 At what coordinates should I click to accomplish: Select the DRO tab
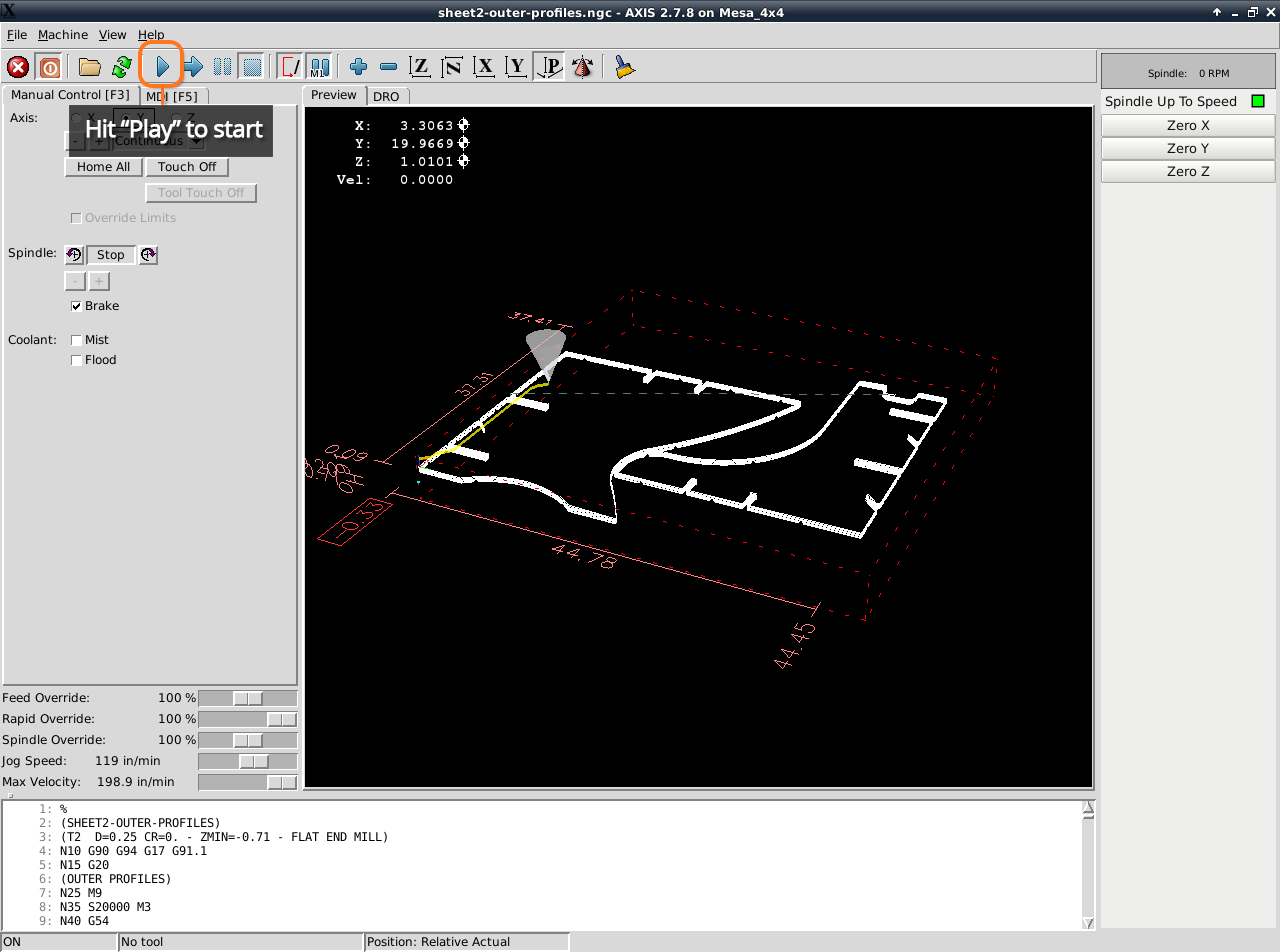point(386,96)
